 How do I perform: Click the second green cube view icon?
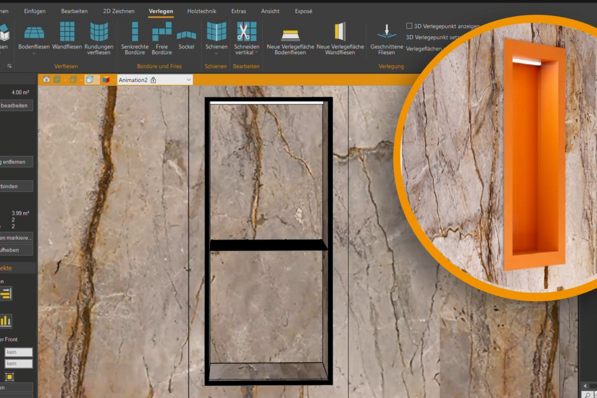pyautogui.click(x=57, y=80)
